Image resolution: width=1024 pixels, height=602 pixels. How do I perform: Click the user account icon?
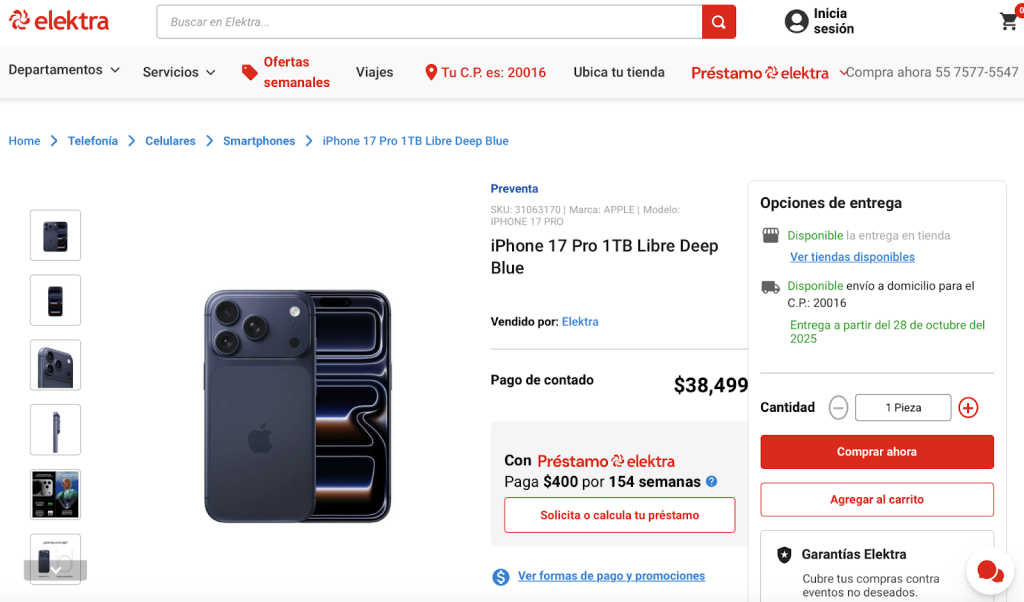[x=796, y=22]
